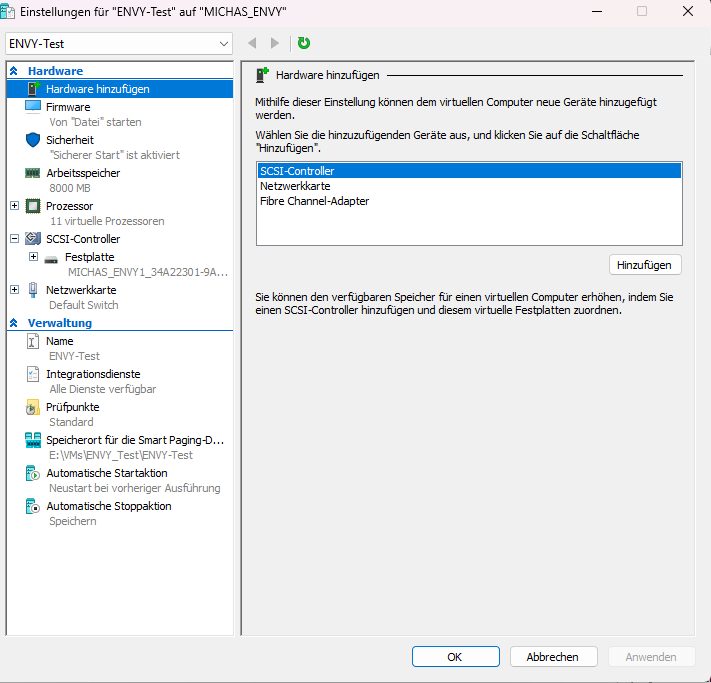Select Netzwerkkarte in the left tree
Viewport: 711px width, 683px height.
[x=81, y=290]
